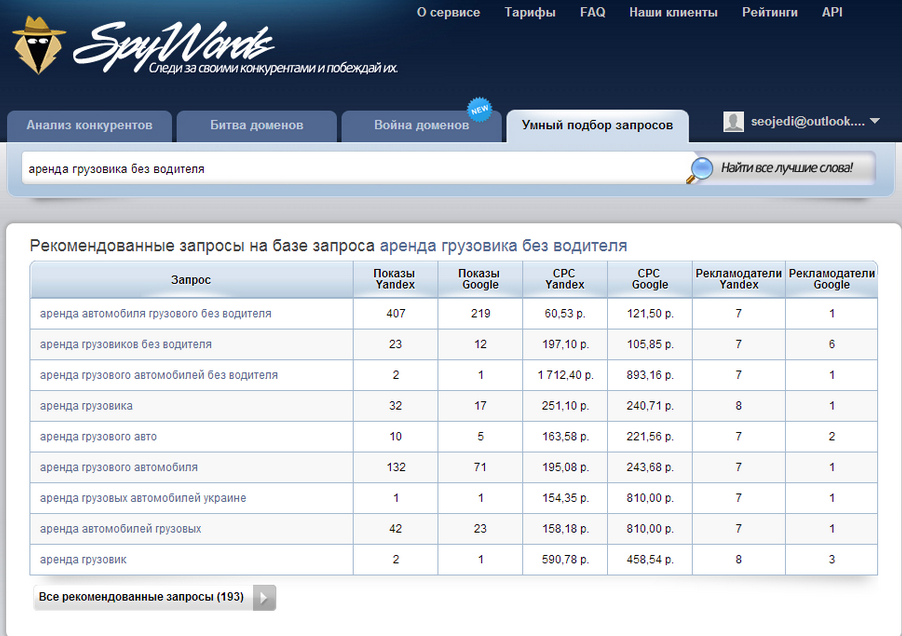The width and height of the screenshot is (902, 636).
Task: Open the API menu item
Action: click(x=832, y=12)
